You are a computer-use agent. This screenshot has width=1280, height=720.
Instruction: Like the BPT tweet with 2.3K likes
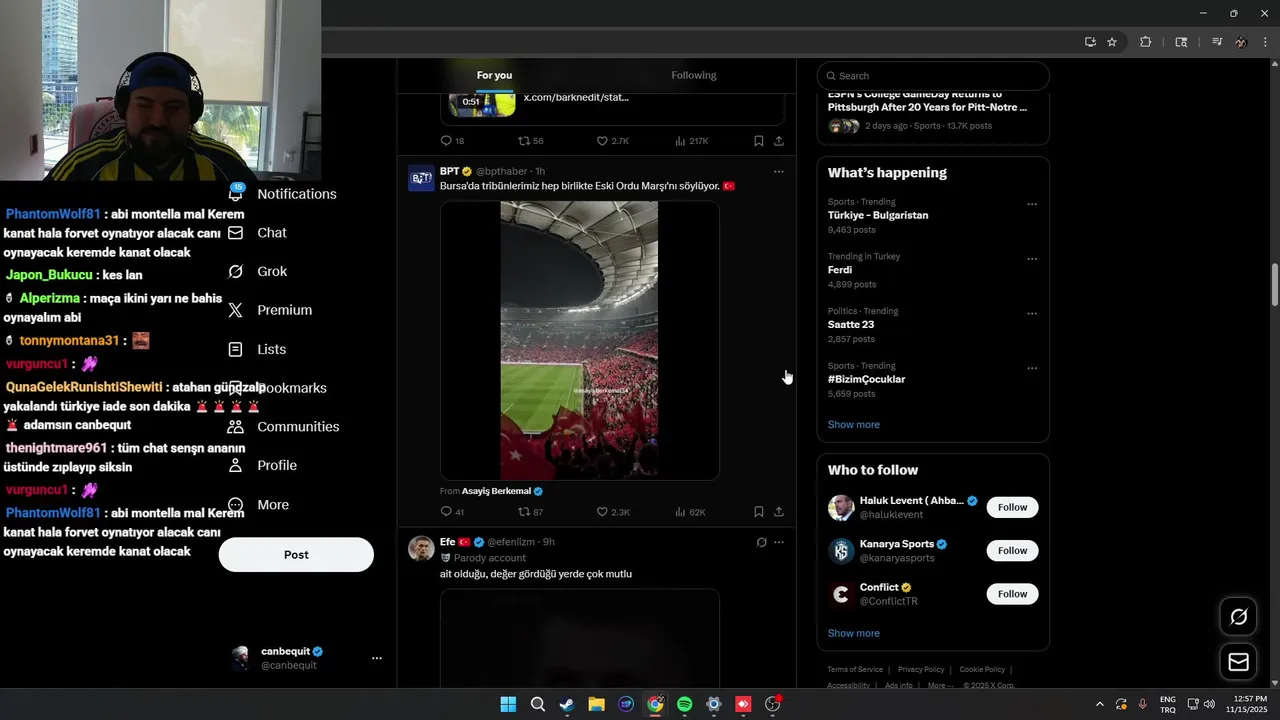[613, 512]
